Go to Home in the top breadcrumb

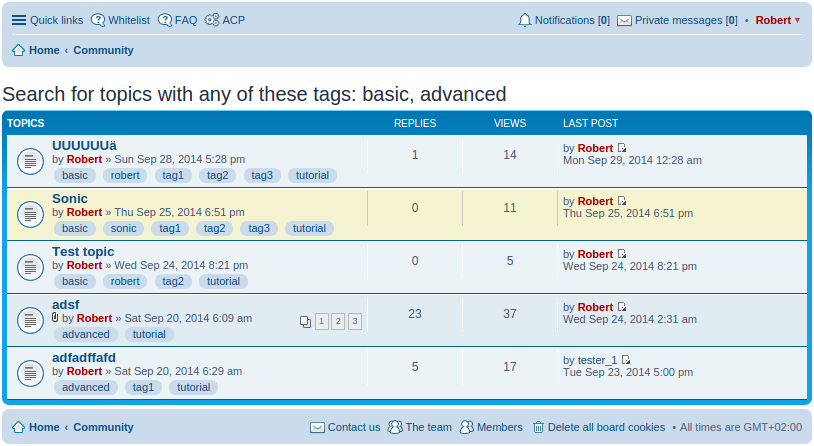coord(36,50)
